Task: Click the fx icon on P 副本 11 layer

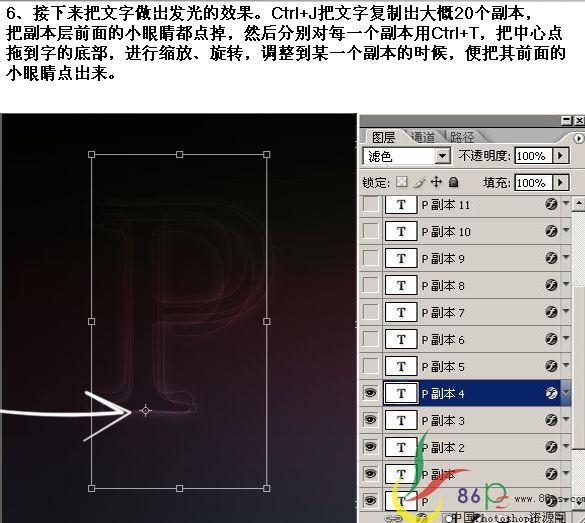Action: click(551, 204)
